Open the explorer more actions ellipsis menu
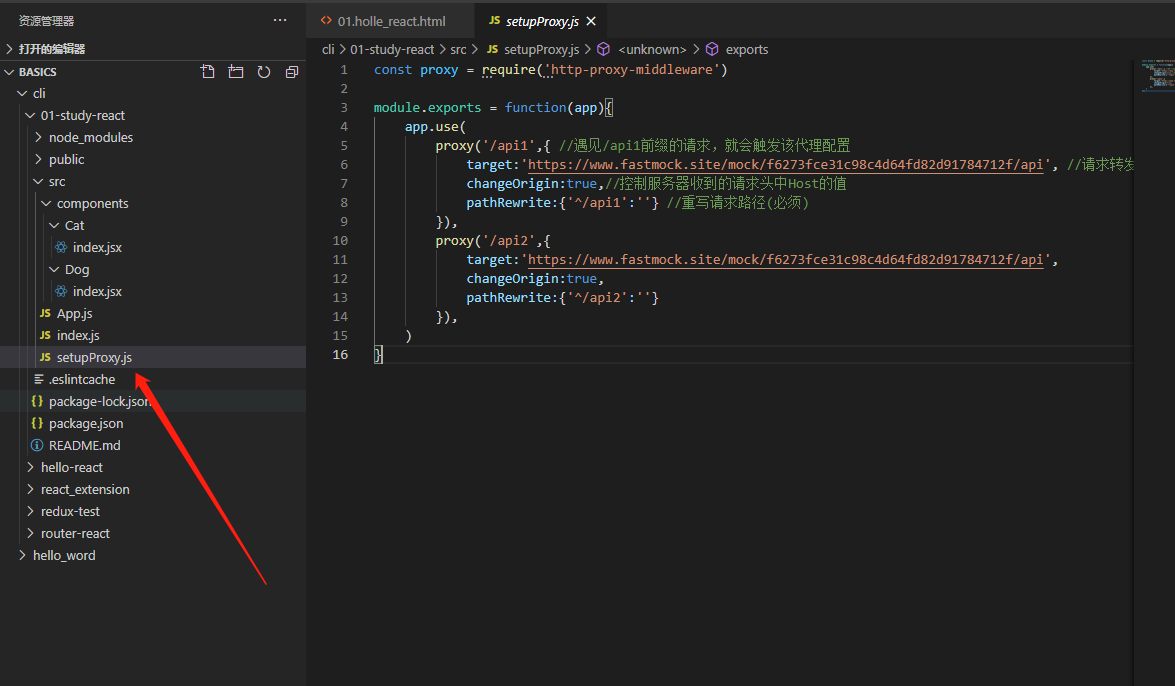 tap(280, 20)
